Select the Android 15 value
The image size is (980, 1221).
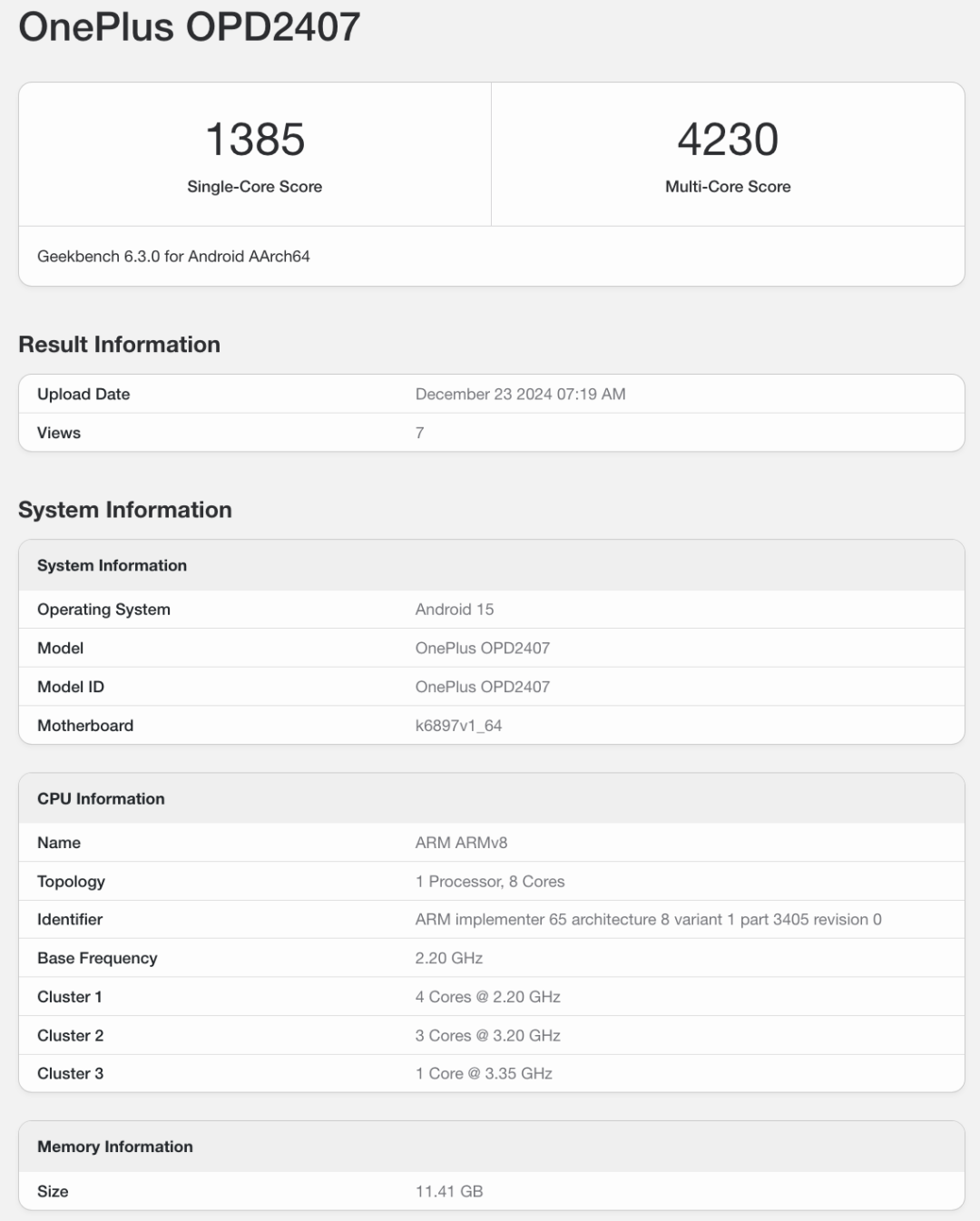click(x=455, y=610)
